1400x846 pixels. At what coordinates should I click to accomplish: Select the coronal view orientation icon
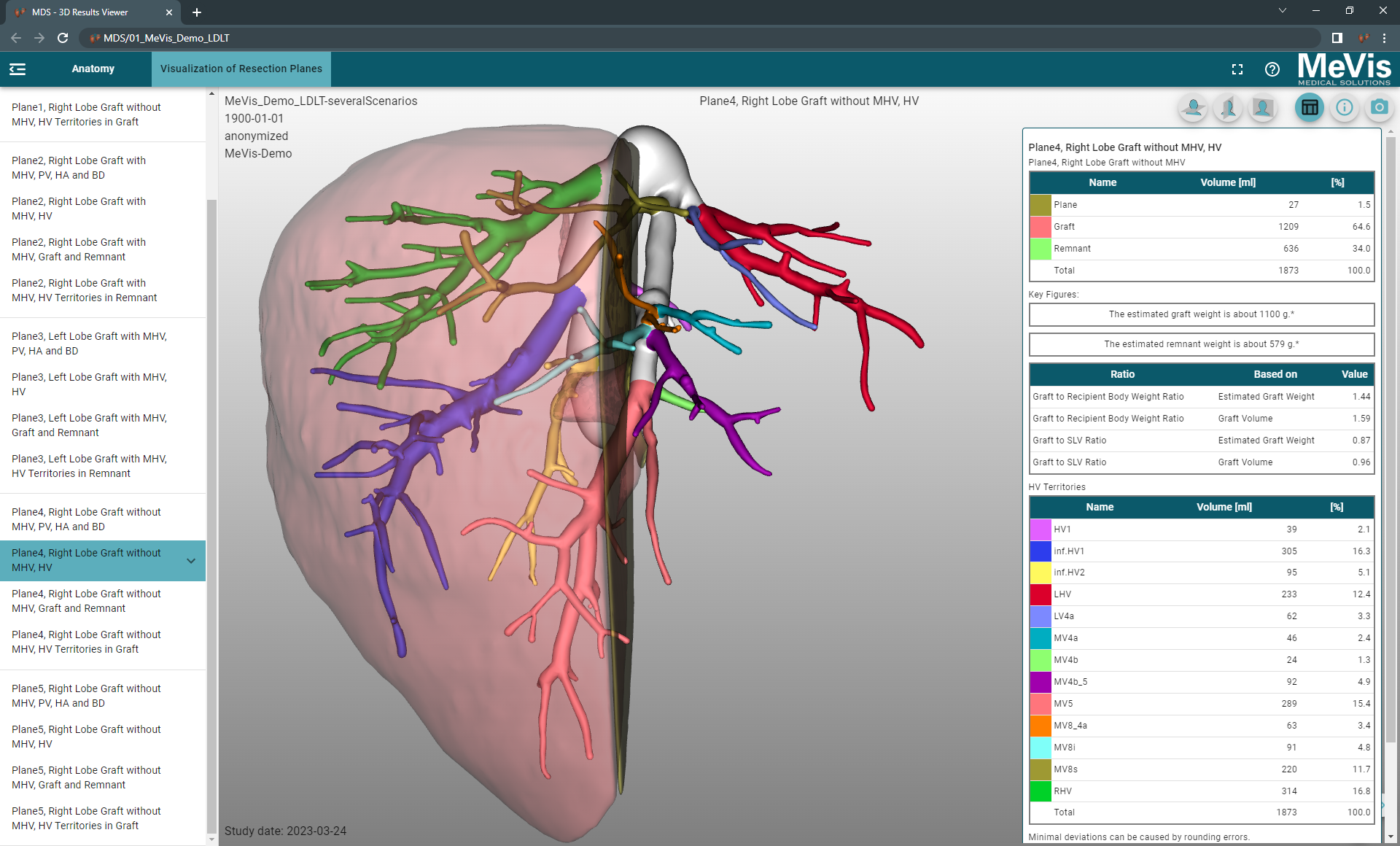pos(1263,108)
